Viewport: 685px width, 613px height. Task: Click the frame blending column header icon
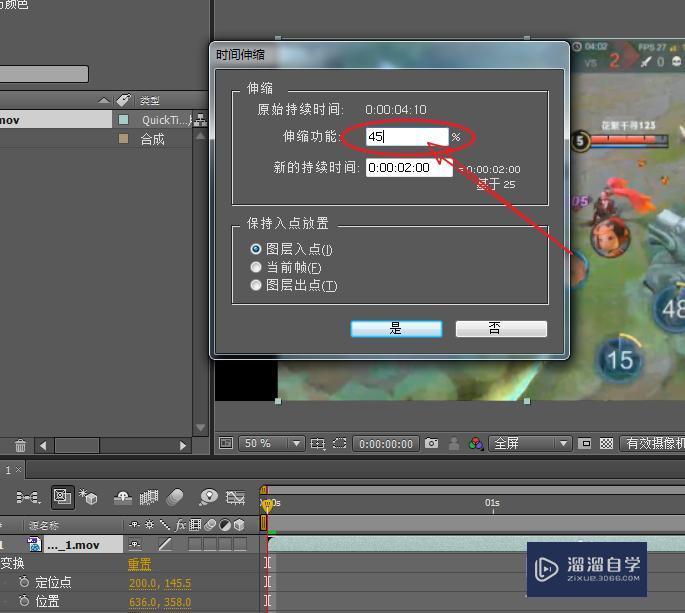coord(195,525)
